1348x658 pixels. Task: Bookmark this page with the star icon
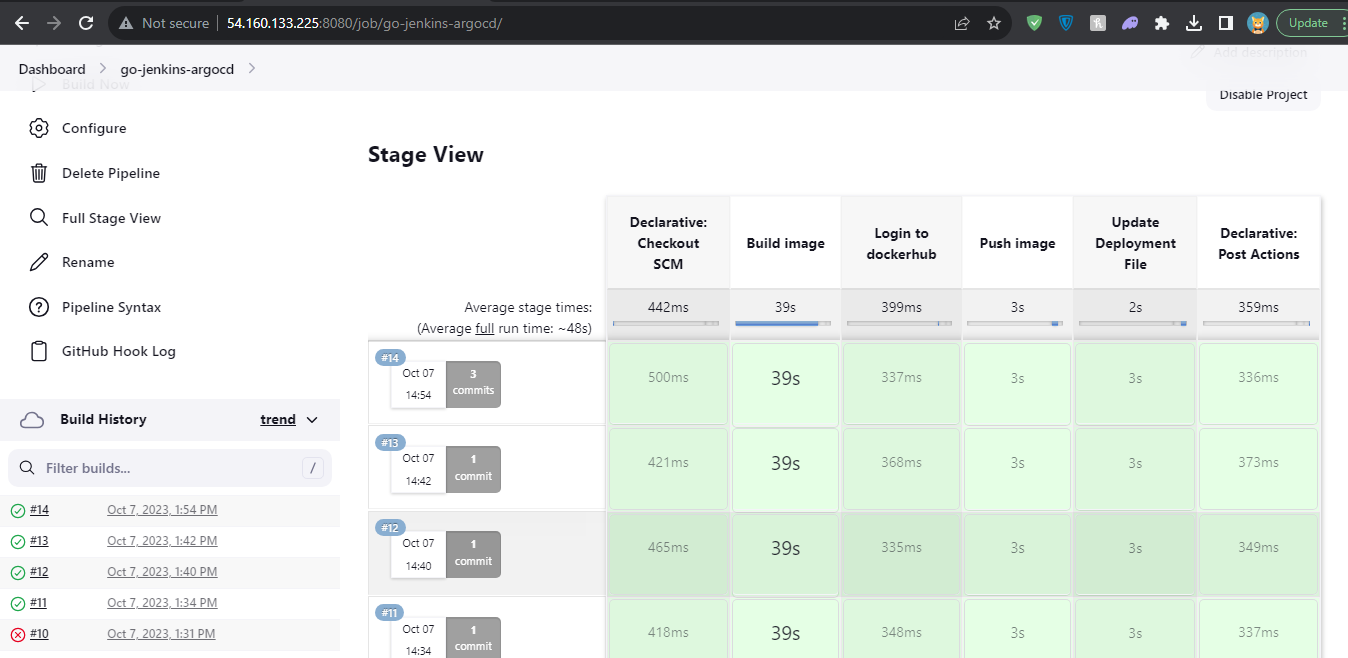pyautogui.click(x=993, y=23)
